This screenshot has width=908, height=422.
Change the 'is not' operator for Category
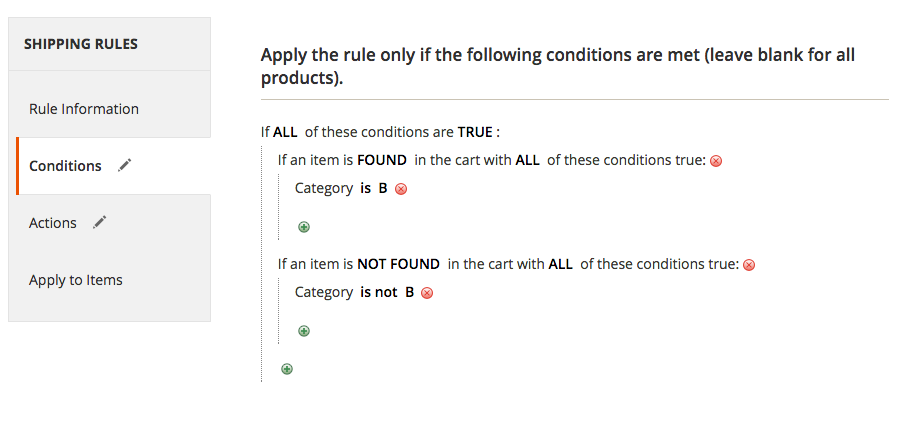(x=378, y=292)
